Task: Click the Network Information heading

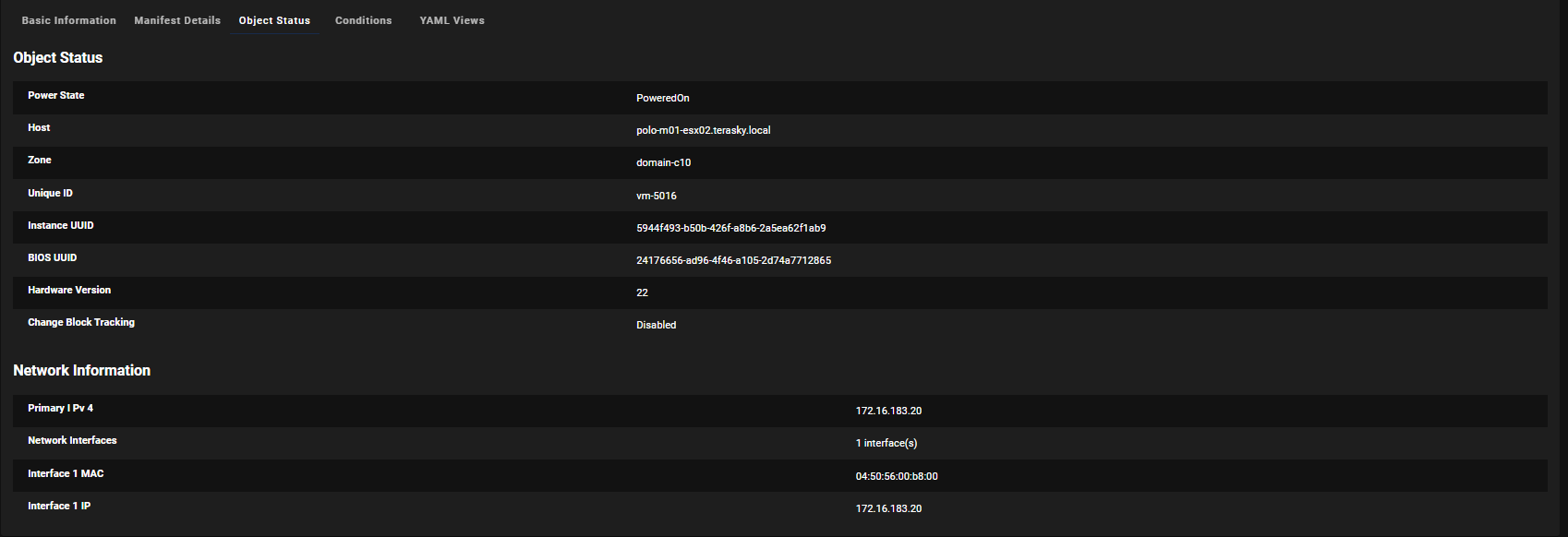Action: (81, 370)
